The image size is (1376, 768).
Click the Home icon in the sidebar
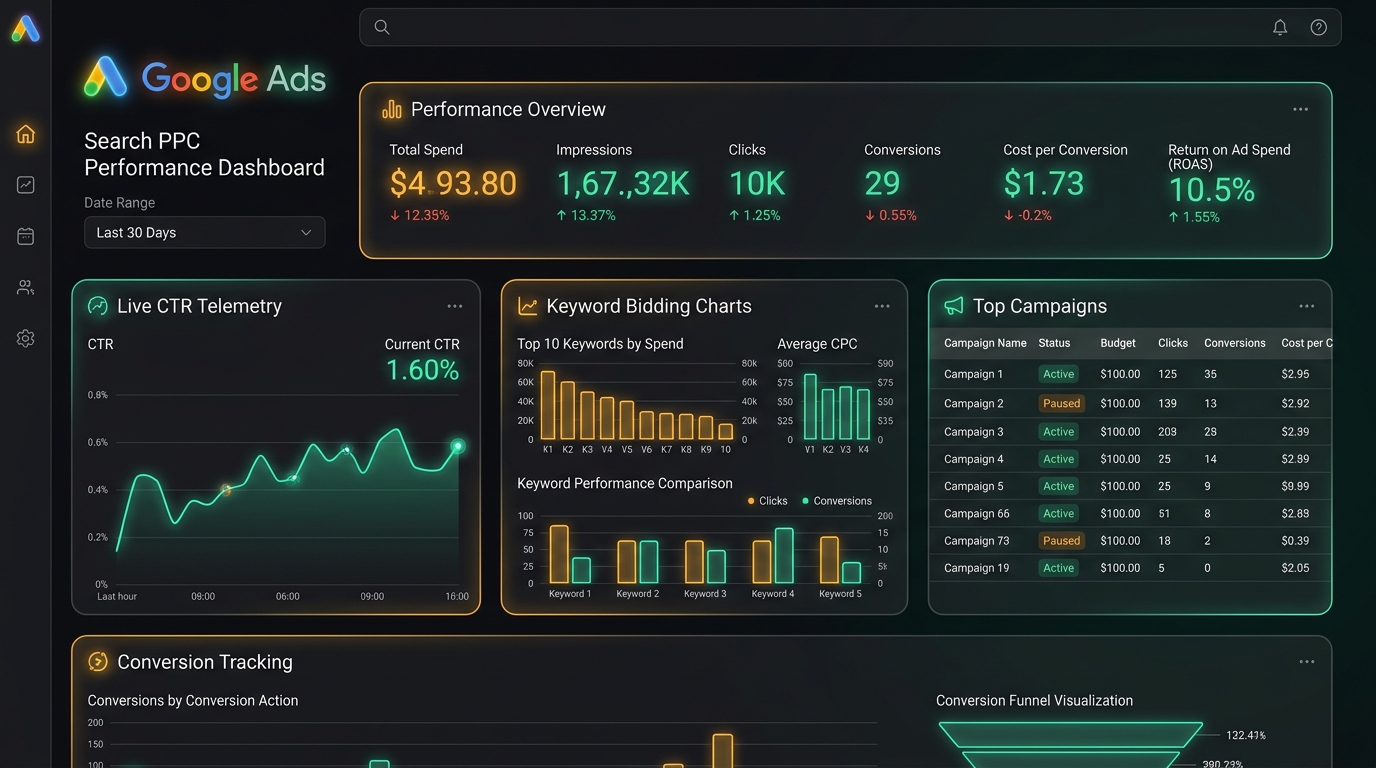click(26, 134)
